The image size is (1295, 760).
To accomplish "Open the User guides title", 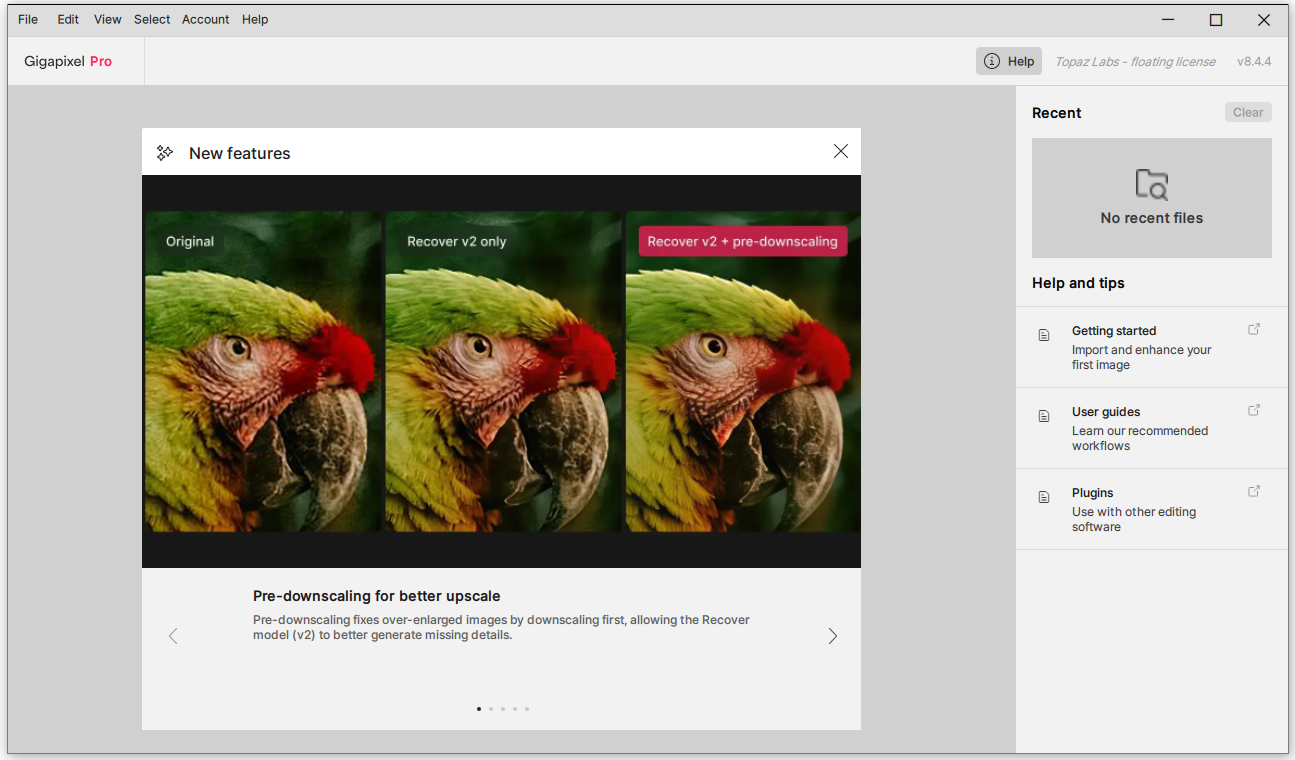I will coord(1106,412).
